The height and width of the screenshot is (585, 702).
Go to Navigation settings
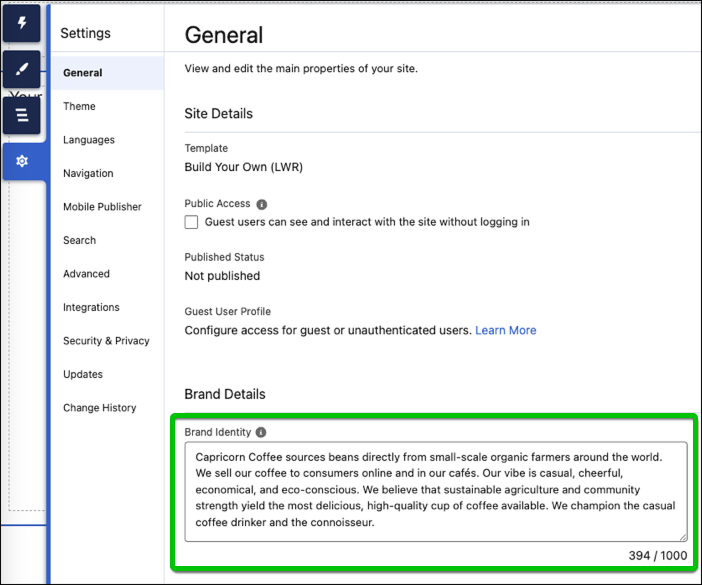tap(108, 174)
